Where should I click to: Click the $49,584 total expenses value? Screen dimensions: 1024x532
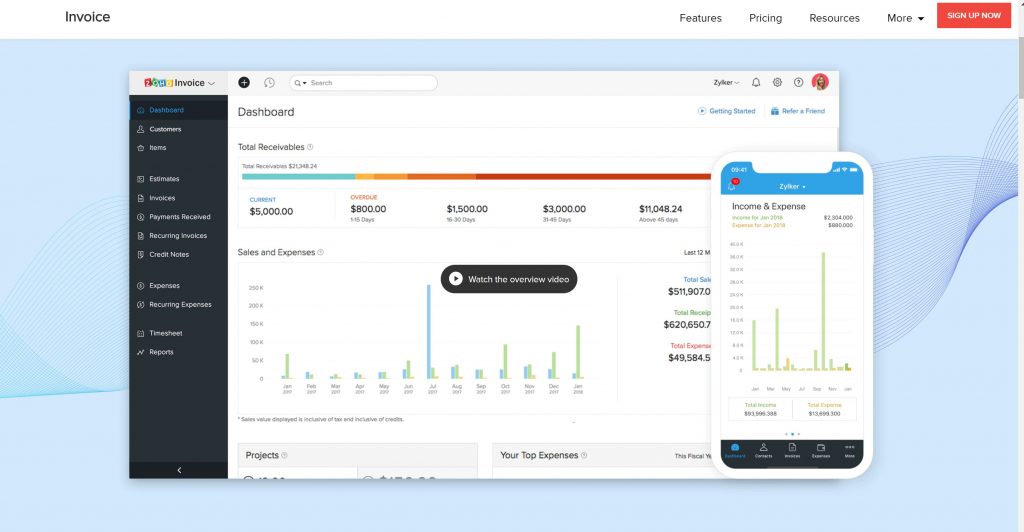click(x=689, y=358)
